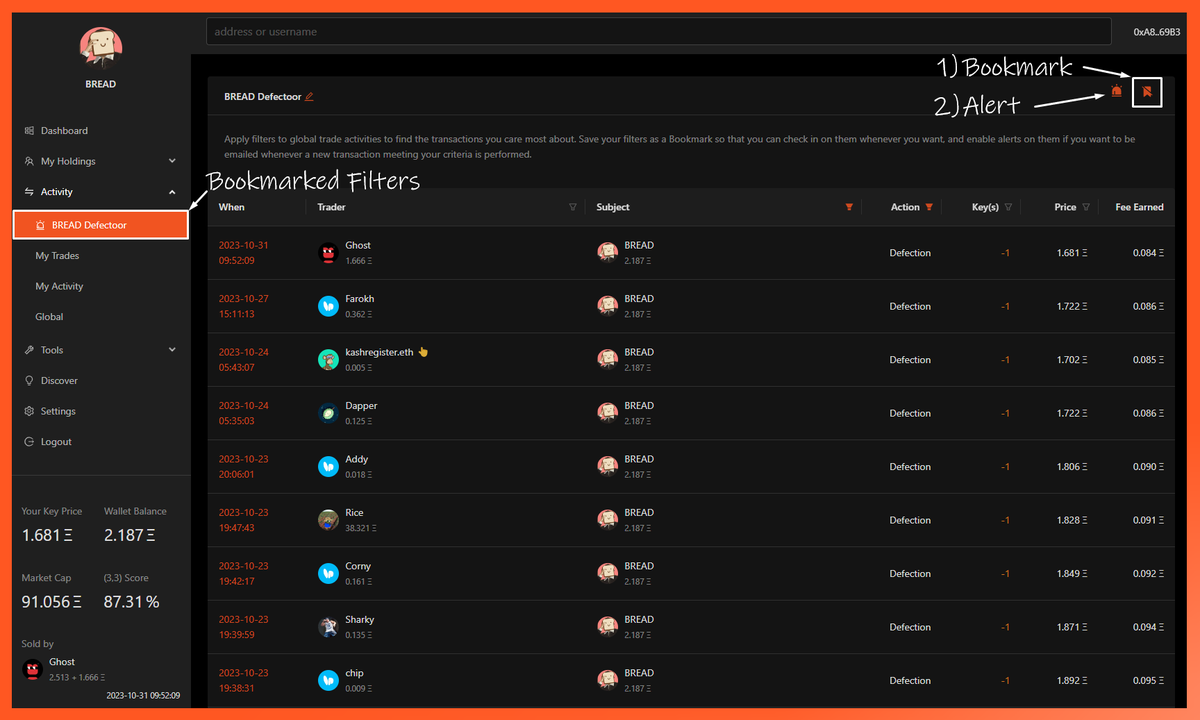Click kashregister.eth's trader avatar
The height and width of the screenshot is (720, 1200).
328,360
